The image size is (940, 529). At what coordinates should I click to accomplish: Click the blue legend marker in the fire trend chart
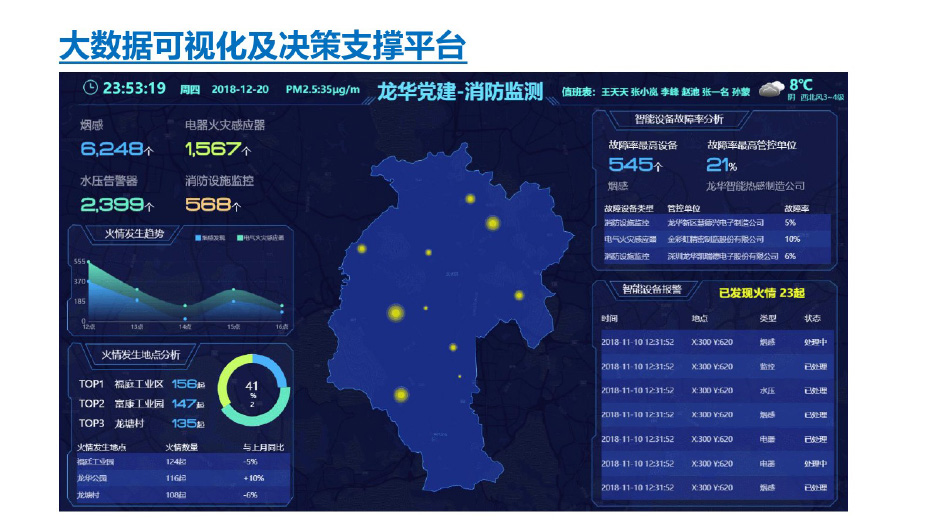click(x=199, y=238)
